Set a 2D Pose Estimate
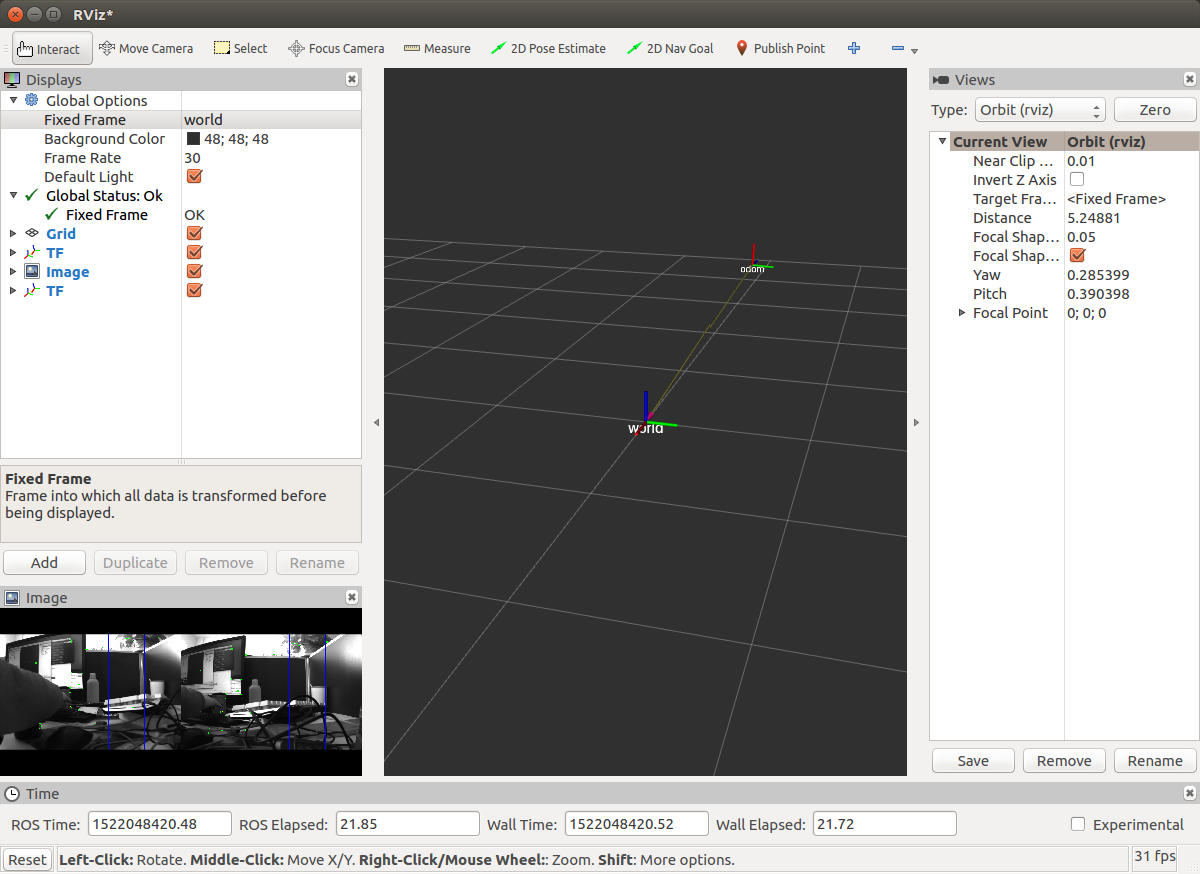 [x=548, y=47]
